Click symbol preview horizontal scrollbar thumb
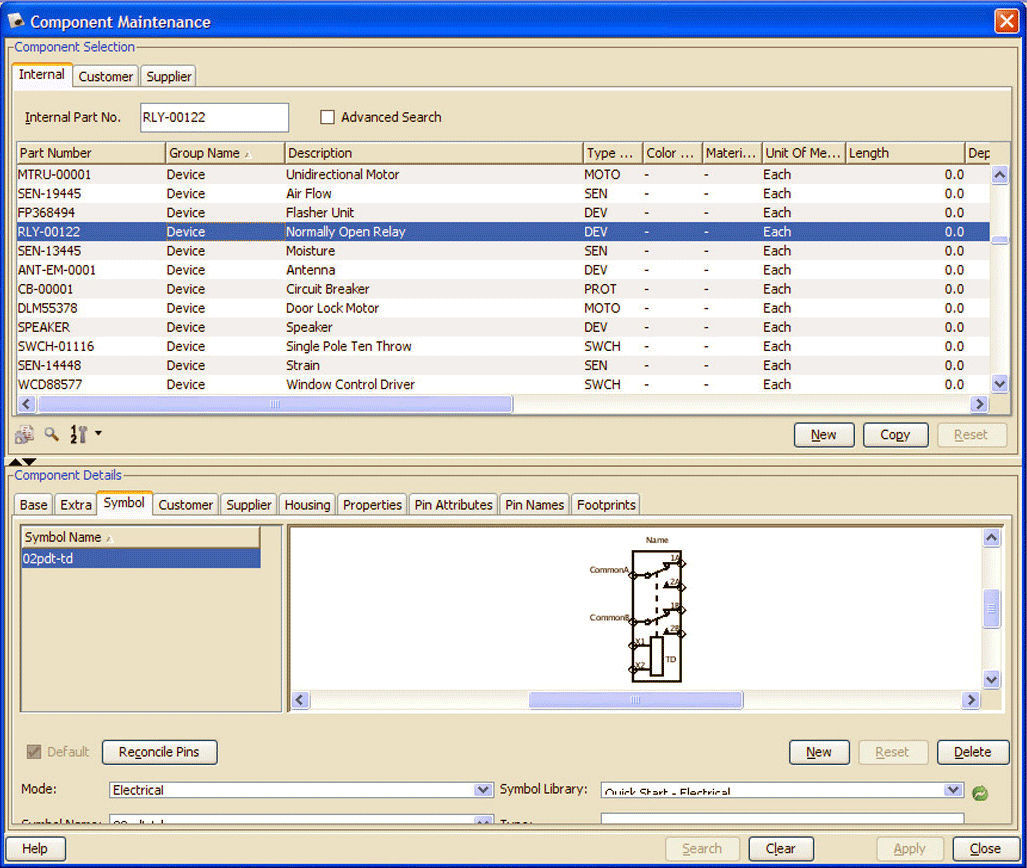1027x868 pixels. pyautogui.click(x=635, y=700)
